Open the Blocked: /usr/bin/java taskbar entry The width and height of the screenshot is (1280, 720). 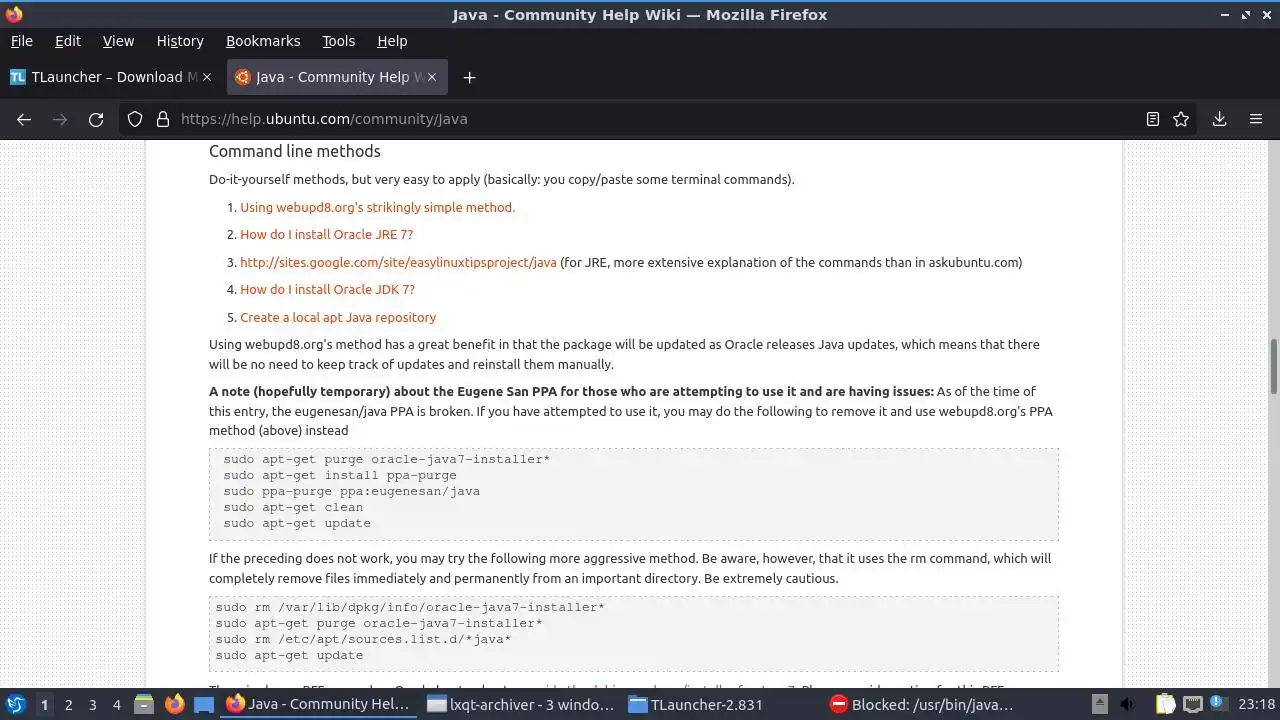[923, 704]
